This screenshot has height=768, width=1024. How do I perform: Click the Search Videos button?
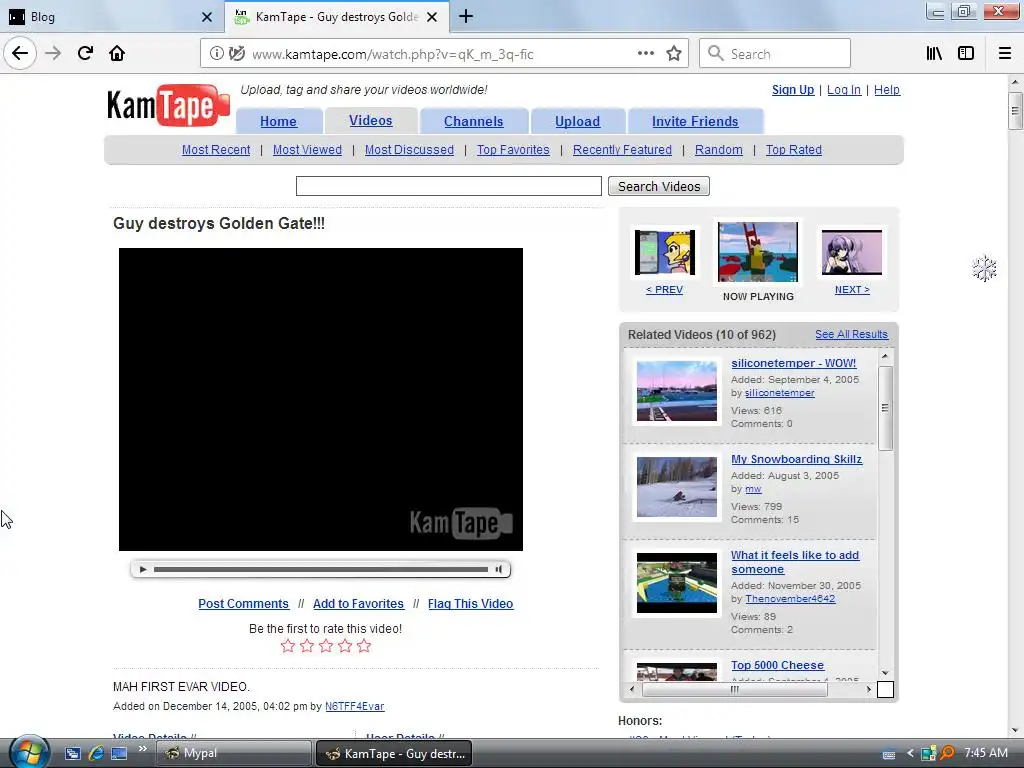tap(658, 186)
